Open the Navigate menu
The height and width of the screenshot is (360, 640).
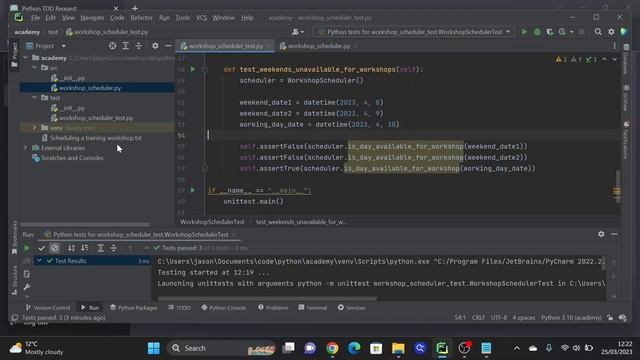click(x=92, y=18)
